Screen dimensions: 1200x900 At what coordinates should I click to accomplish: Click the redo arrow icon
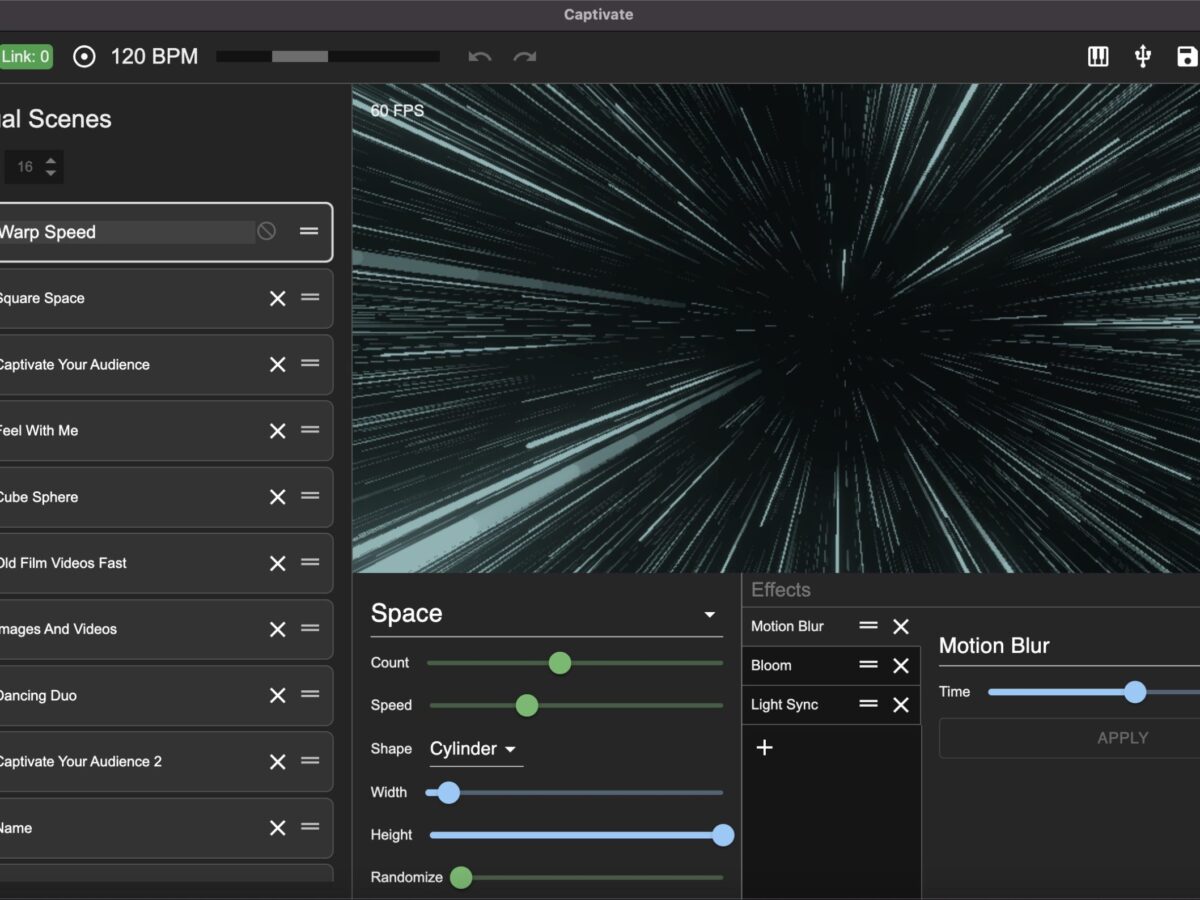pos(525,57)
